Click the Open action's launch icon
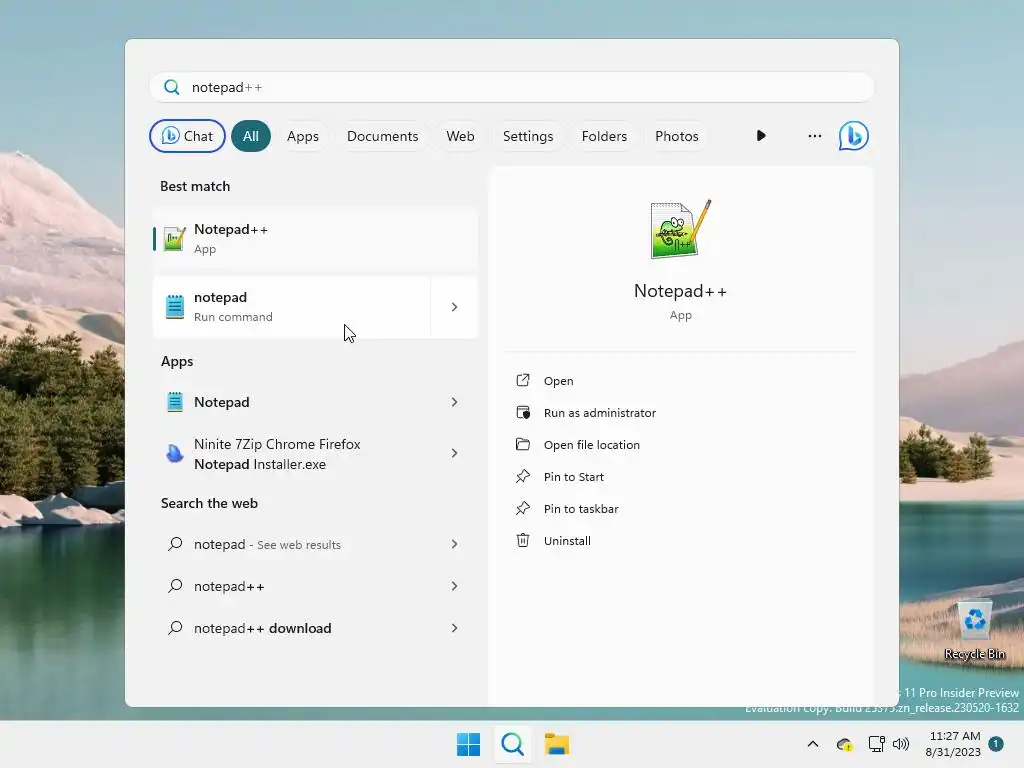1024x768 pixels. [x=523, y=380]
